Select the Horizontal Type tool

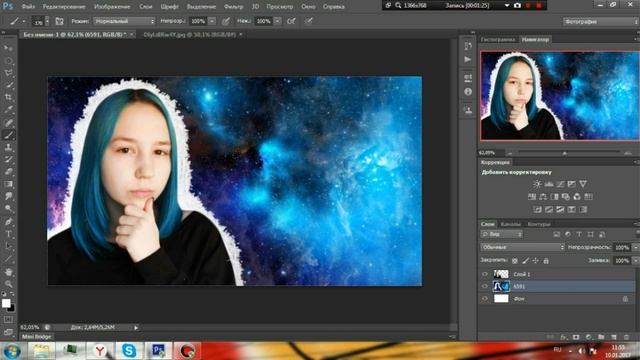(x=8, y=234)
